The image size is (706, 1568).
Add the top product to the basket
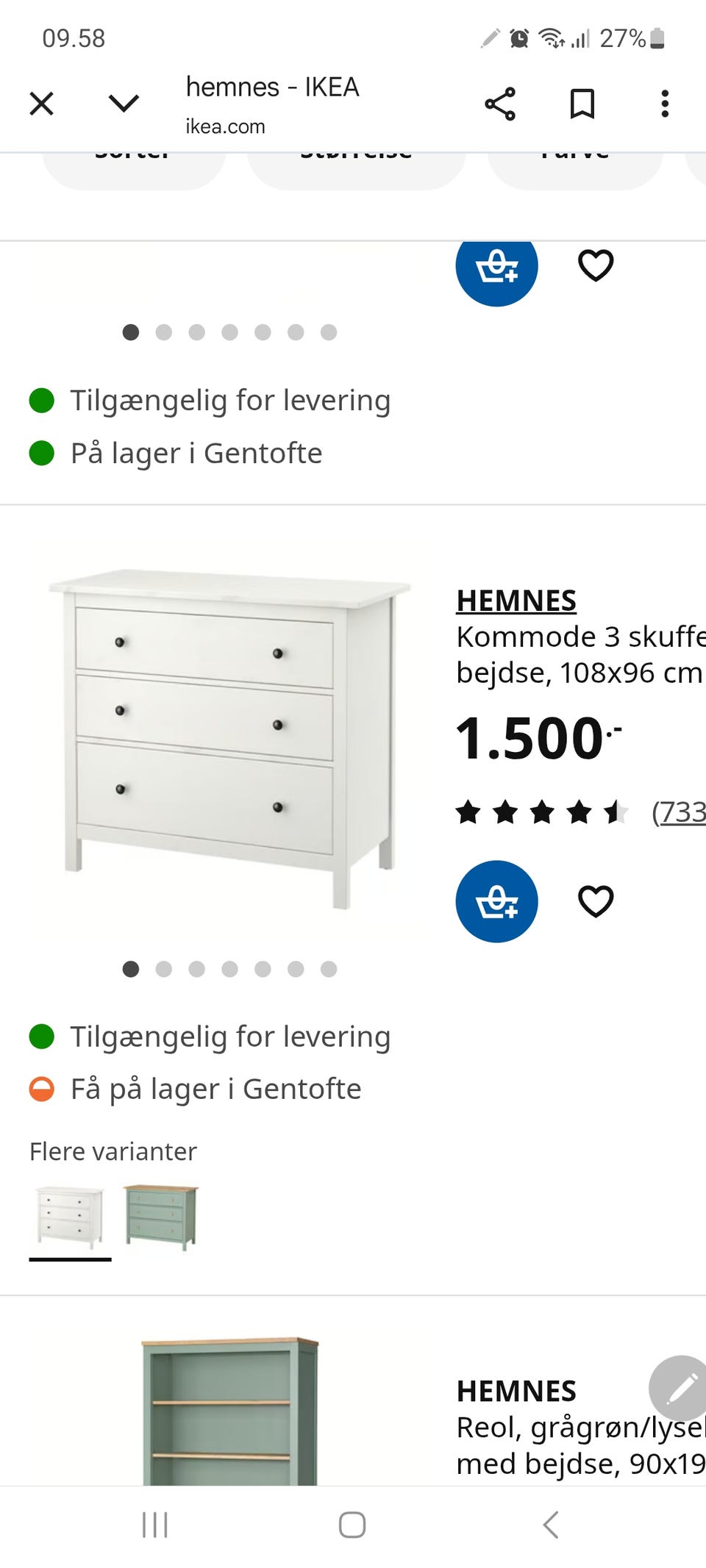click(496, 267)
